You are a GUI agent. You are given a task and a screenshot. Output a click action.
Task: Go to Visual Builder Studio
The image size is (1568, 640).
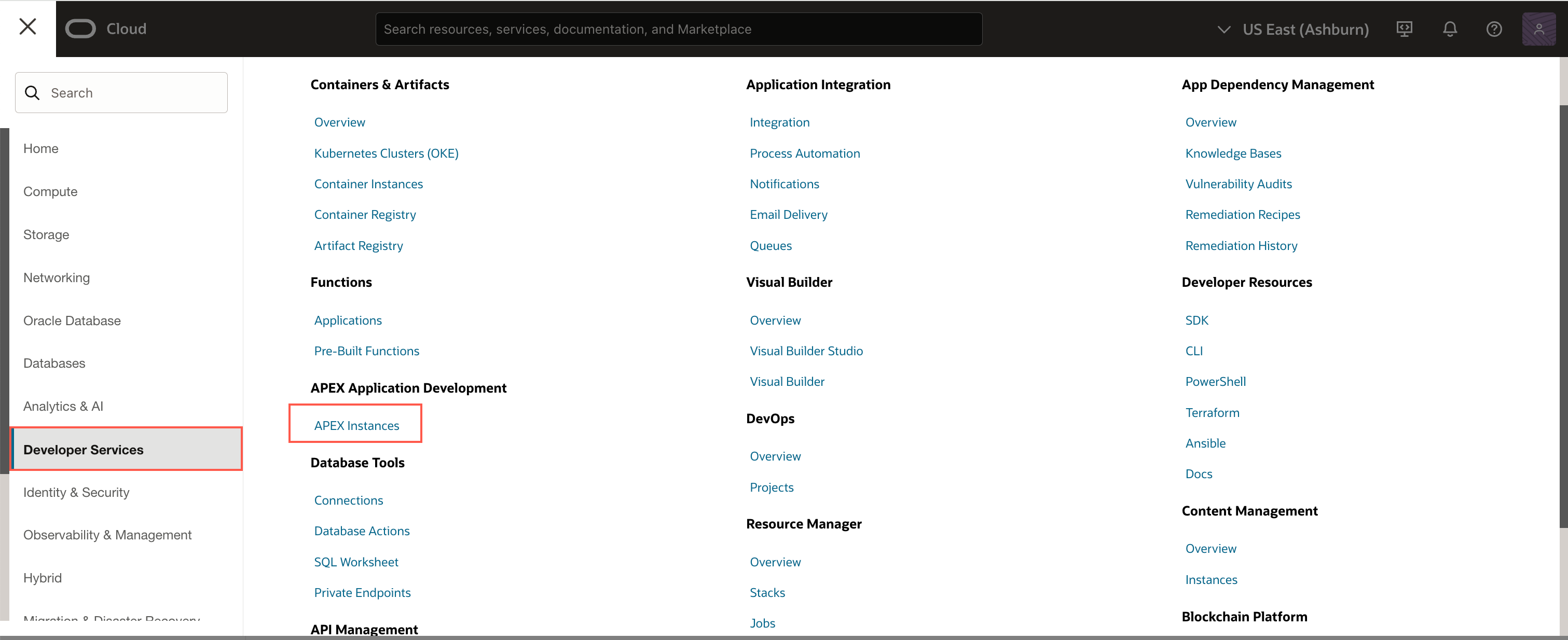(x=805, y=351)
